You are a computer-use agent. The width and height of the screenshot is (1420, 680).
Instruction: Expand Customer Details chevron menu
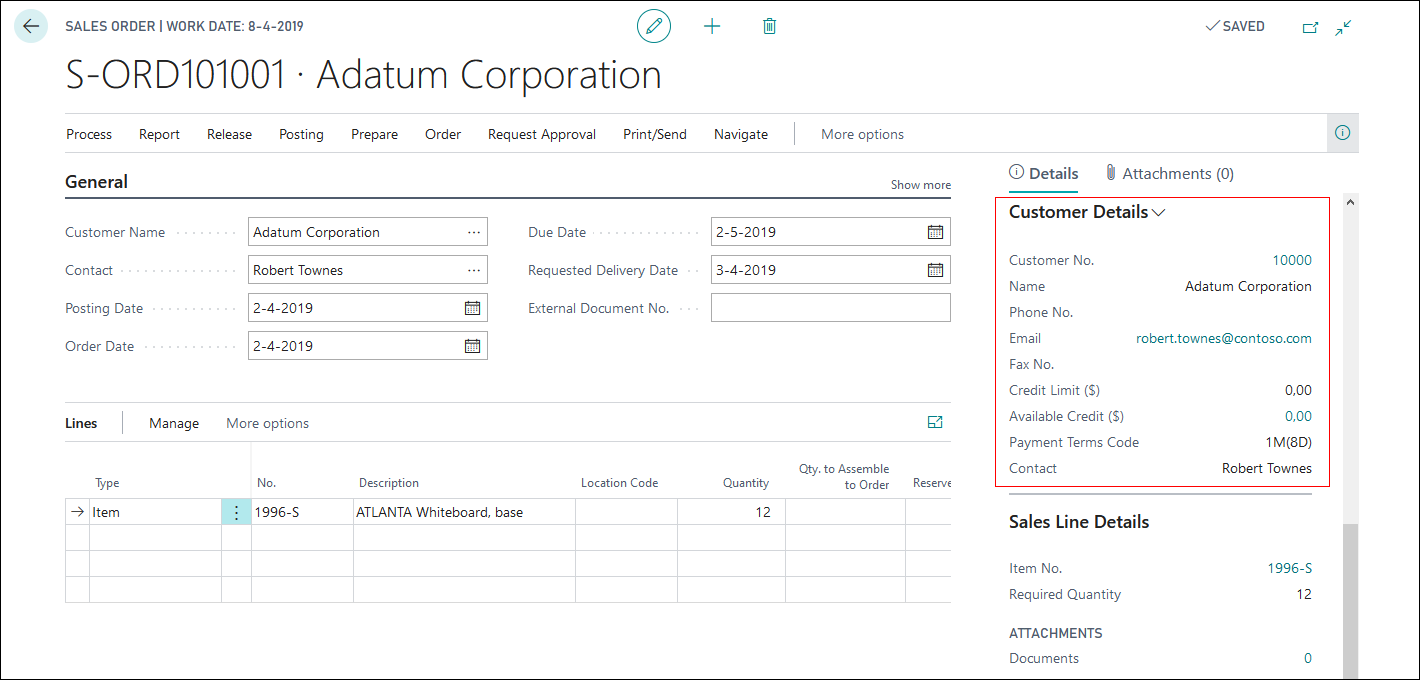click(1159, 212)
